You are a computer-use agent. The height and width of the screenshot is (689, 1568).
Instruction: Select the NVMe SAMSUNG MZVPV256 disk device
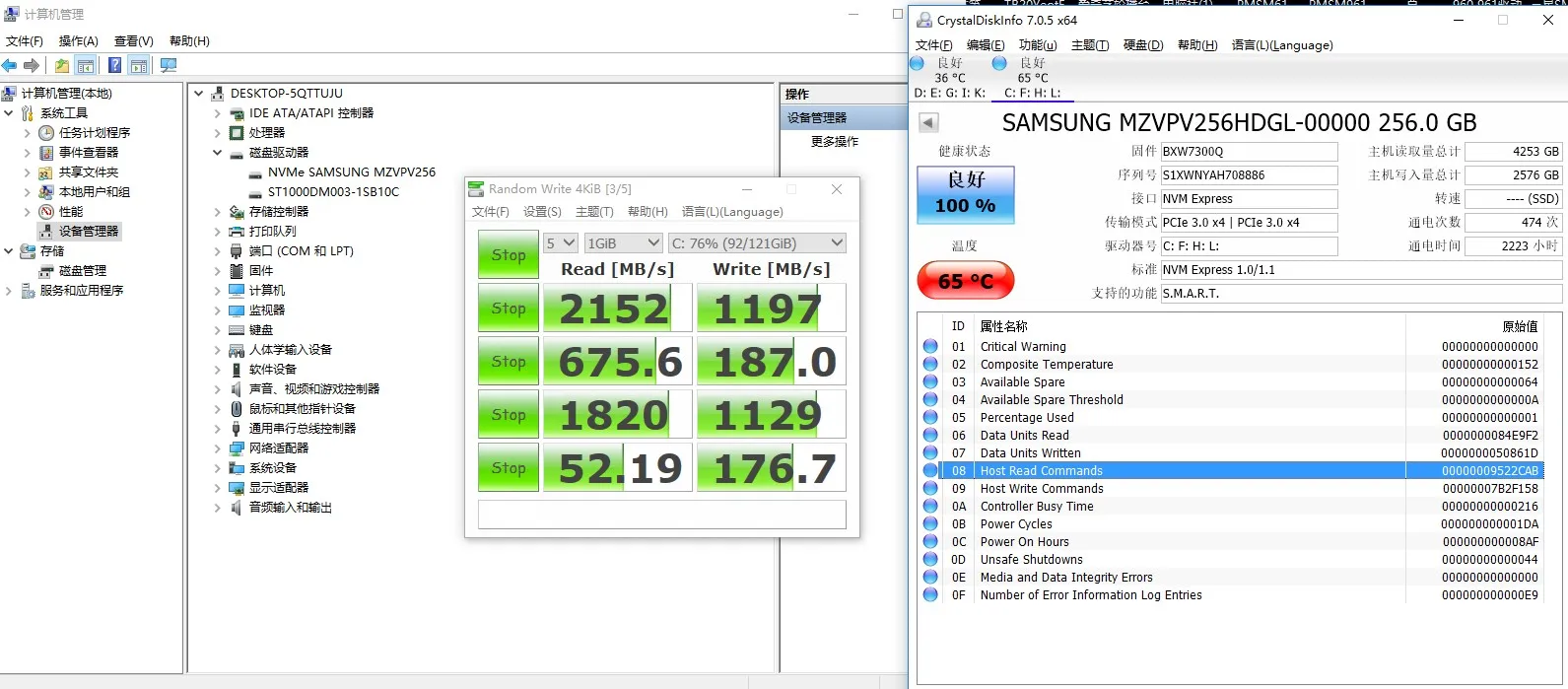[x=351, y=172]
